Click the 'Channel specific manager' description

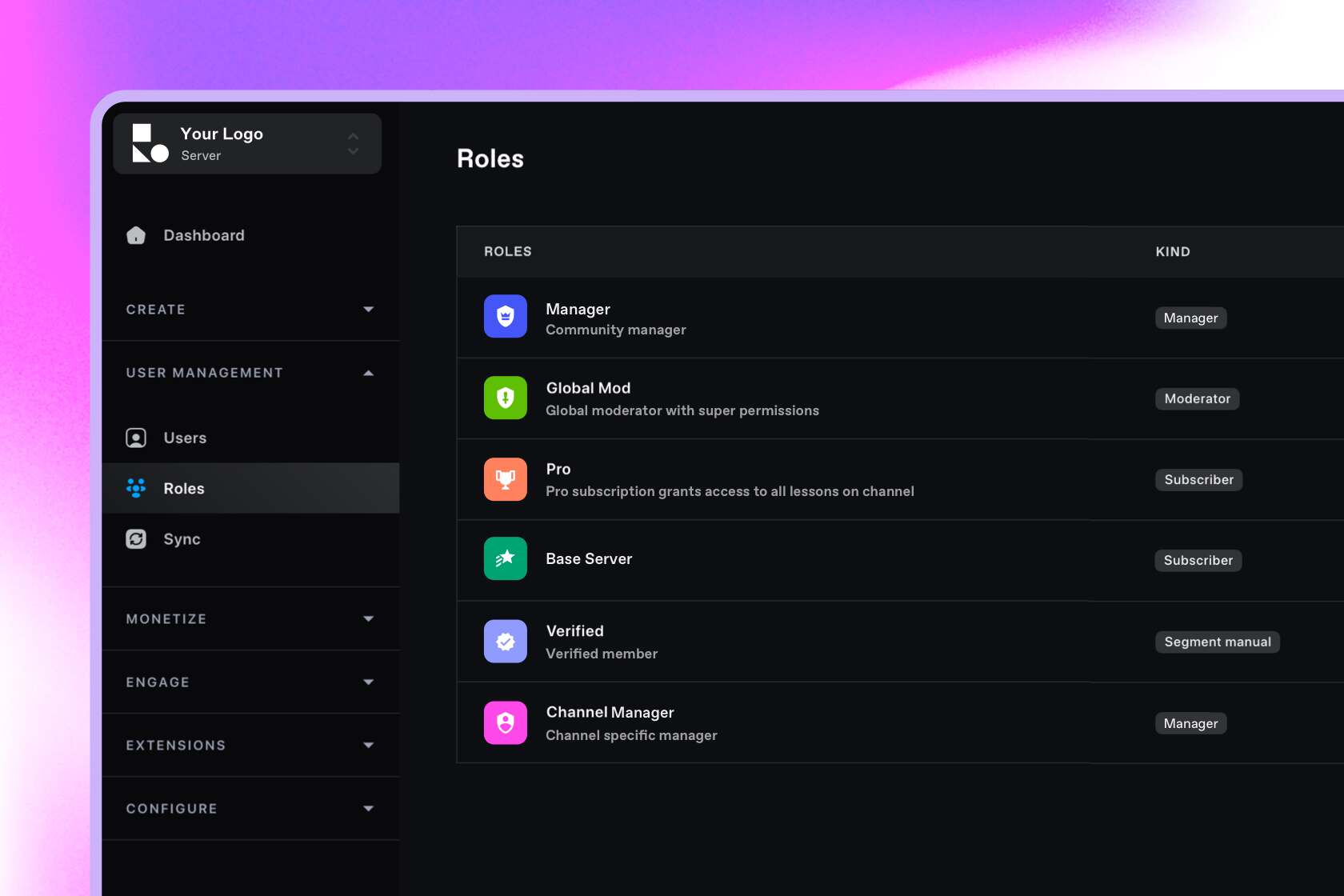631,735
